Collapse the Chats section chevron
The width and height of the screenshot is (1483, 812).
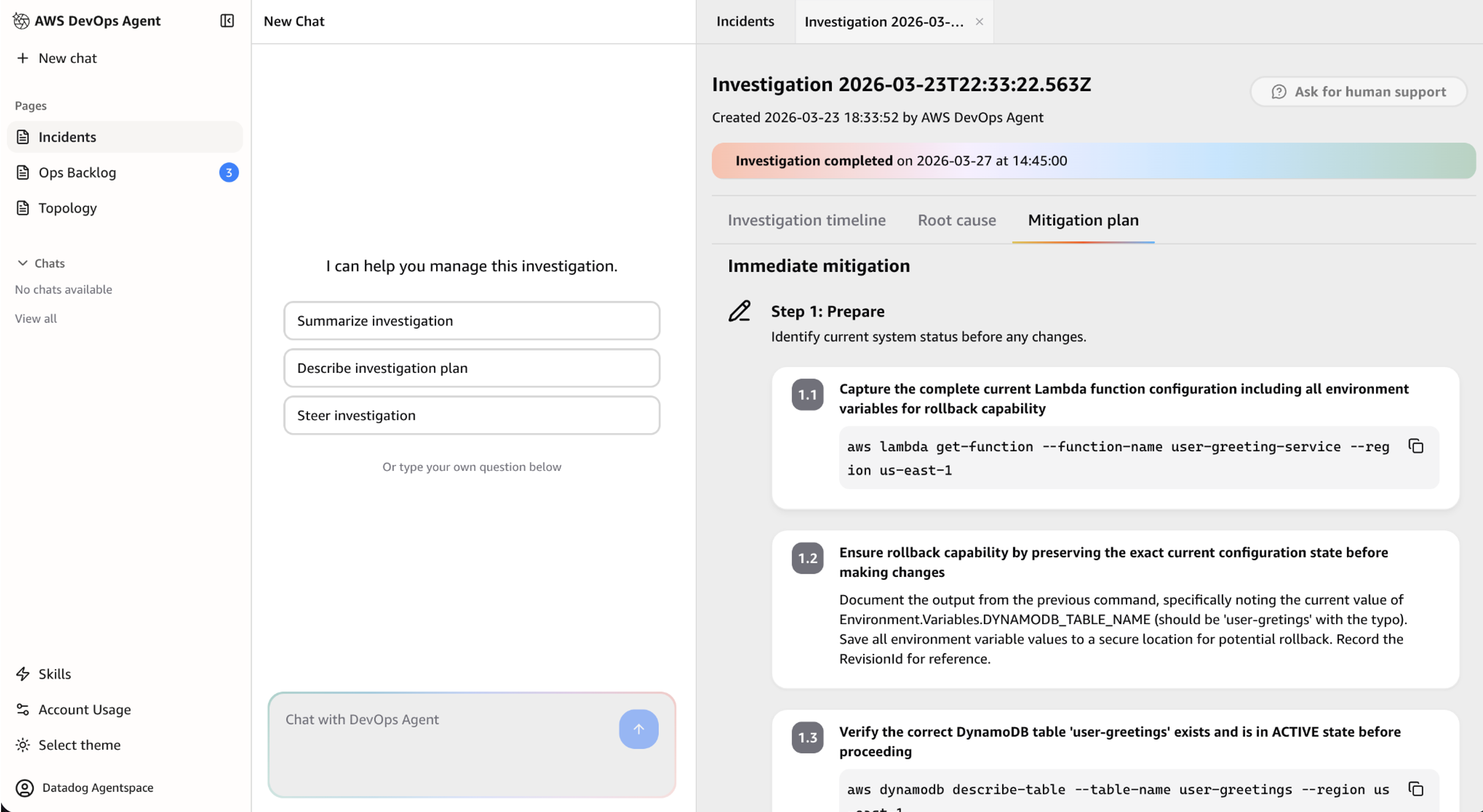(x=22, y=263)
